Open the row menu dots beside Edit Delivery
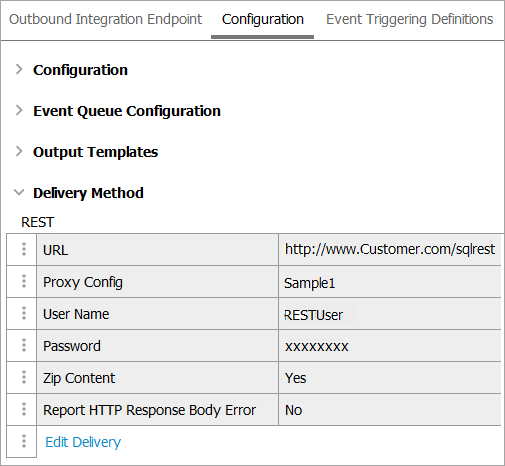This screenshot has height=466, width=505. pyautogui.click(x=24, y=441)
